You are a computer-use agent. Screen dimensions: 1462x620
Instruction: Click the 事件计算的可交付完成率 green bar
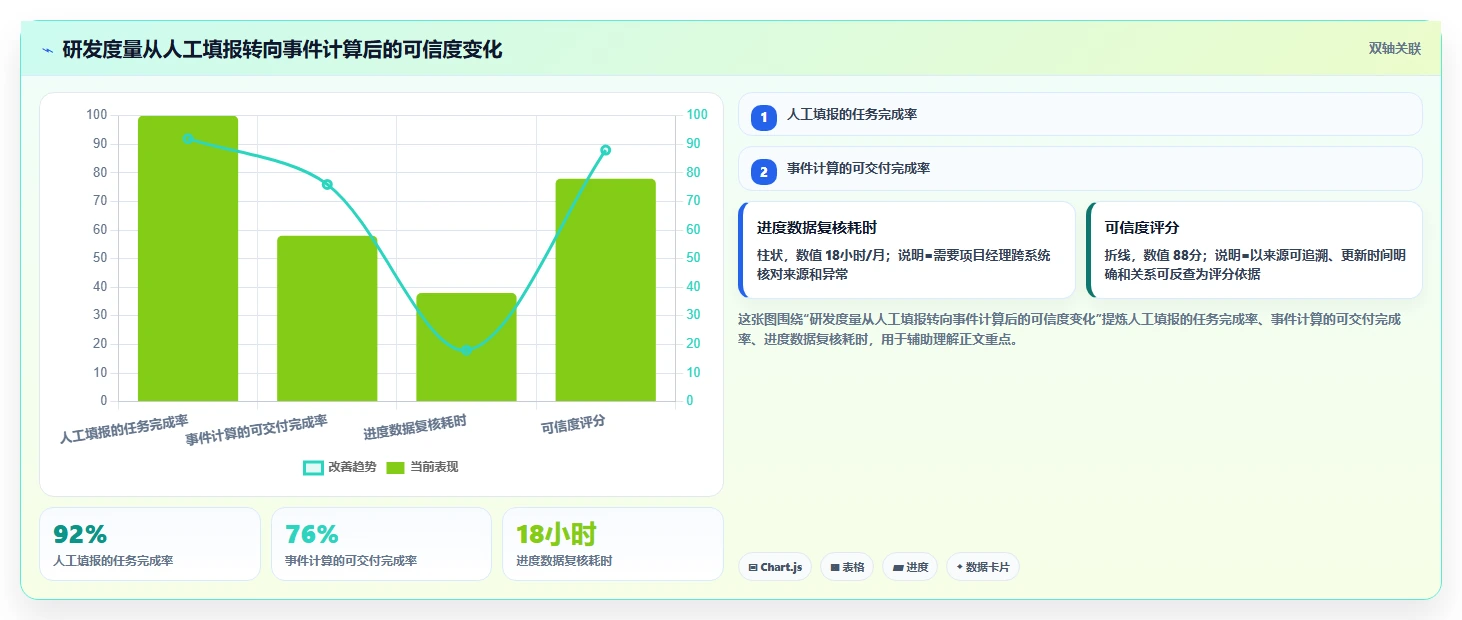click(327, 318)
